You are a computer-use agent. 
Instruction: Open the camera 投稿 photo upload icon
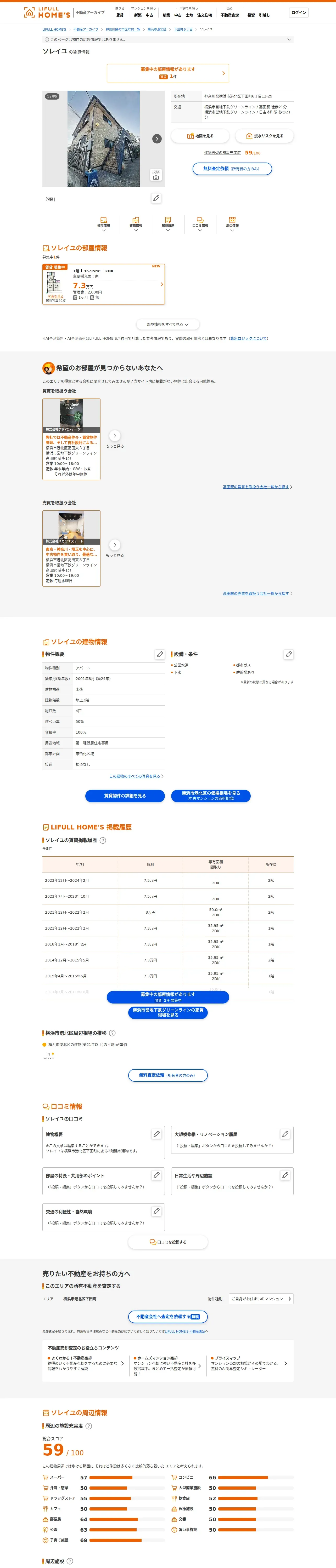point(156,175)
